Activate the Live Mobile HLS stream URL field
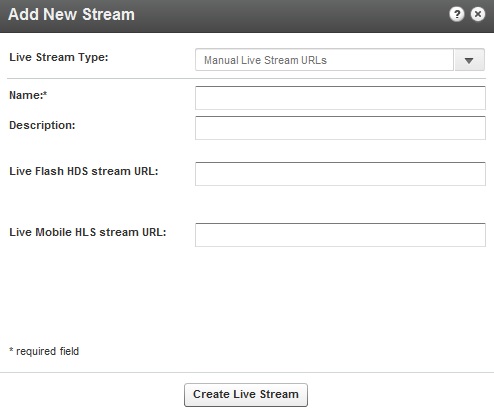Image resolution: width=494 pixels, height=413 pixels. (x=340, y=235)
